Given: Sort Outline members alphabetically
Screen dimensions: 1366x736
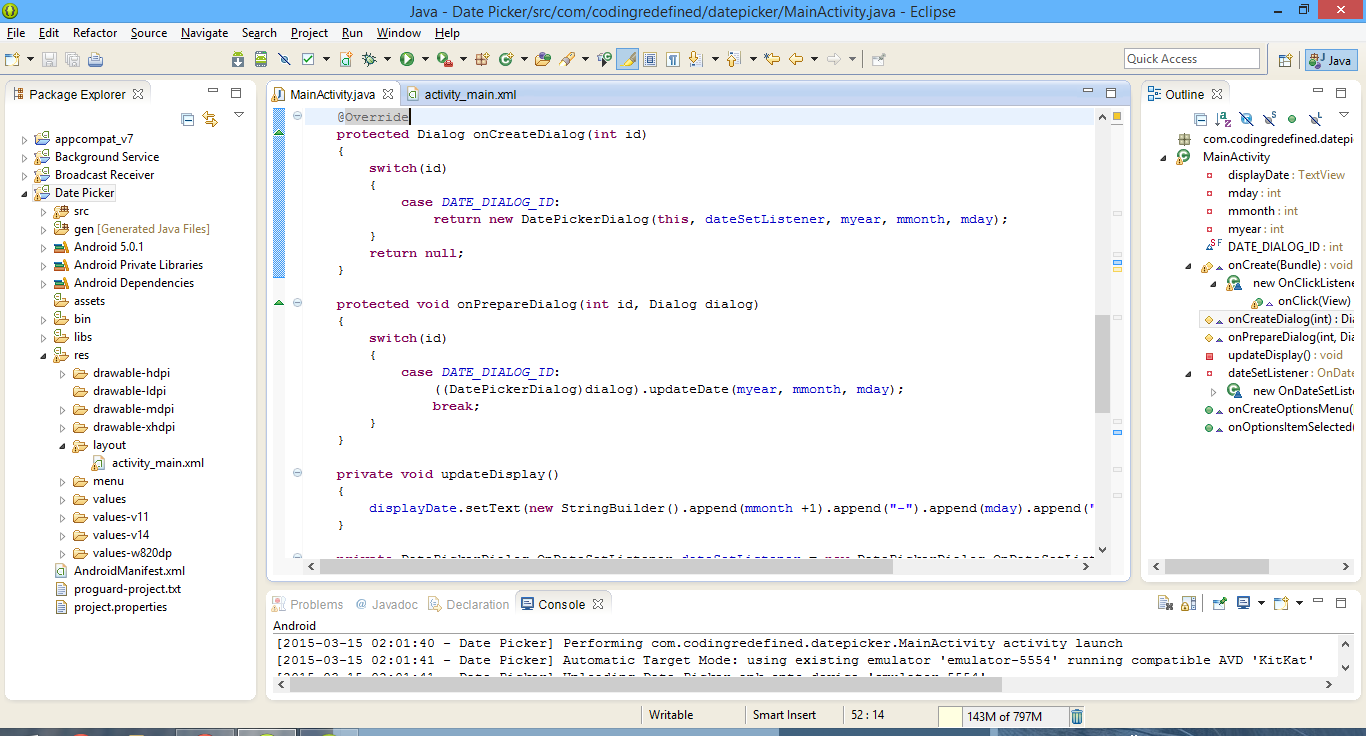Looking at the screenshot, I should pos(1222,118).
